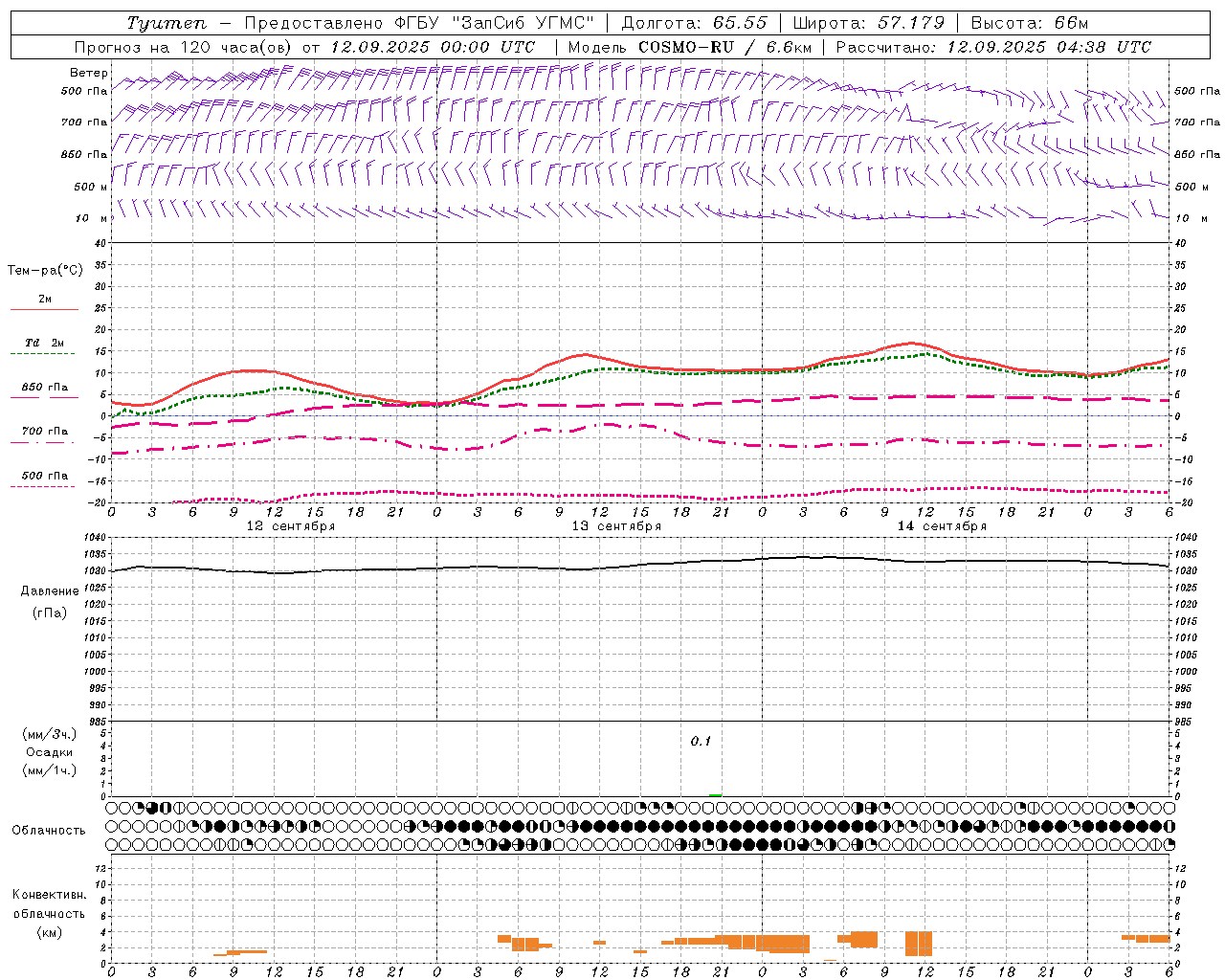The height and width of the screenshot is (980, 1225).
Task: Click the 'Высота: 66м' header value
Action: click(1030, 23)
